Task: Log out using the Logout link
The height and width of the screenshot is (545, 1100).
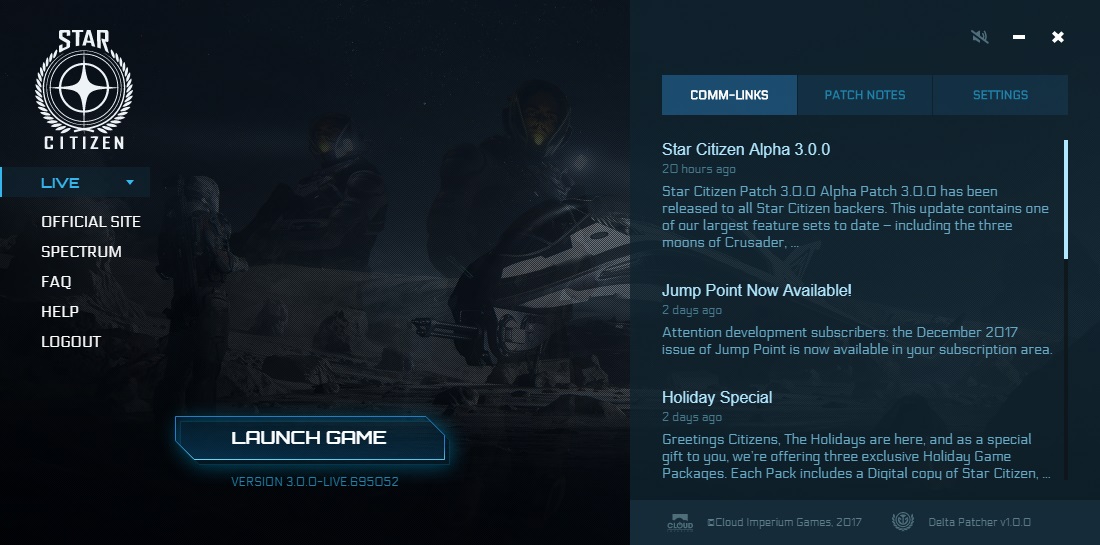Action: (x=71, y=342)
